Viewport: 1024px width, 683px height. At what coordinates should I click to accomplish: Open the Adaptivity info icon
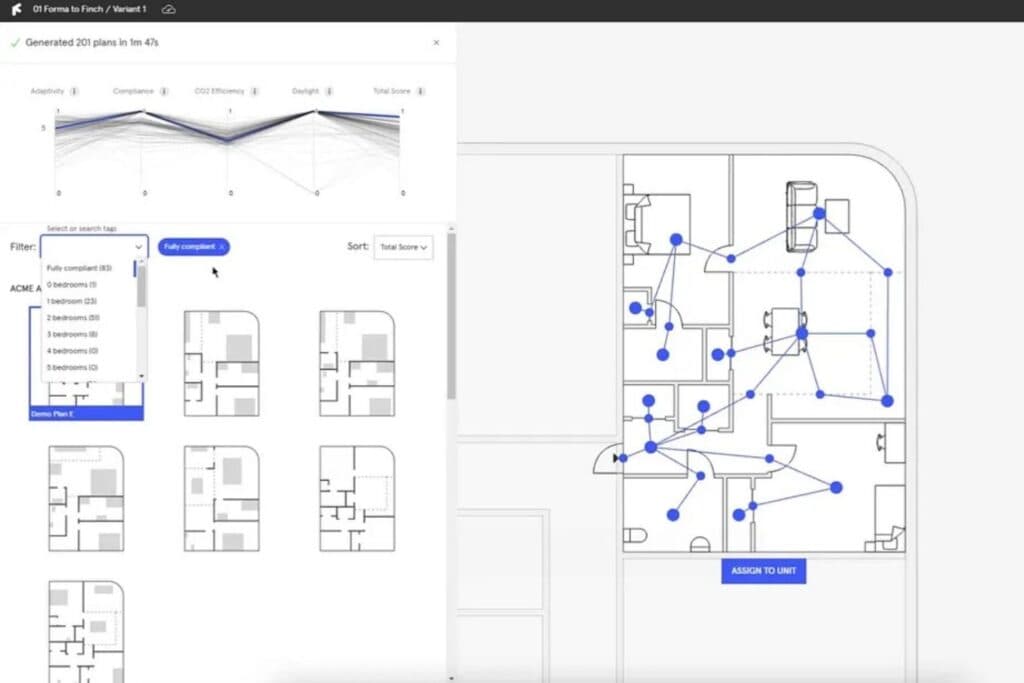(x=75, y=91)
